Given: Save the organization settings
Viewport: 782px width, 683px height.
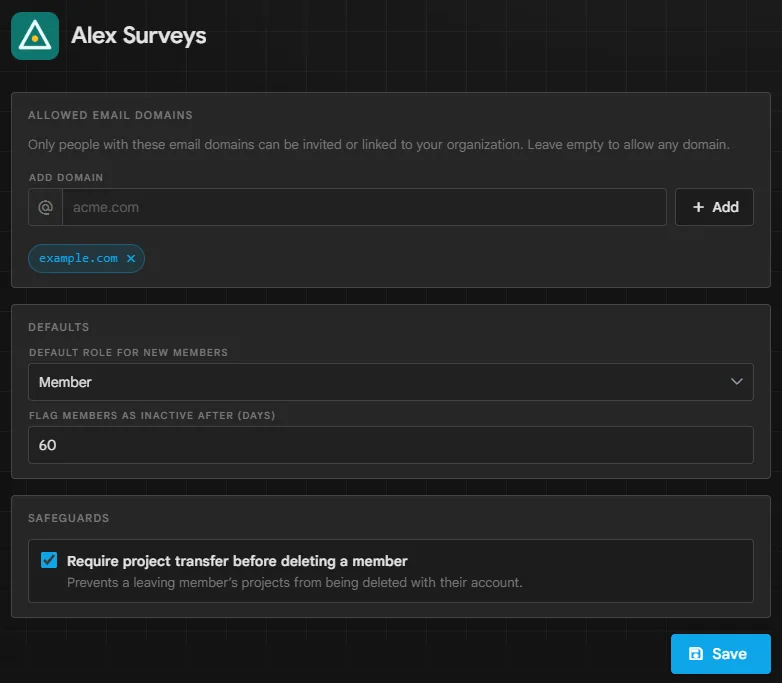Looking at the screenshot, I should point(721,654).
